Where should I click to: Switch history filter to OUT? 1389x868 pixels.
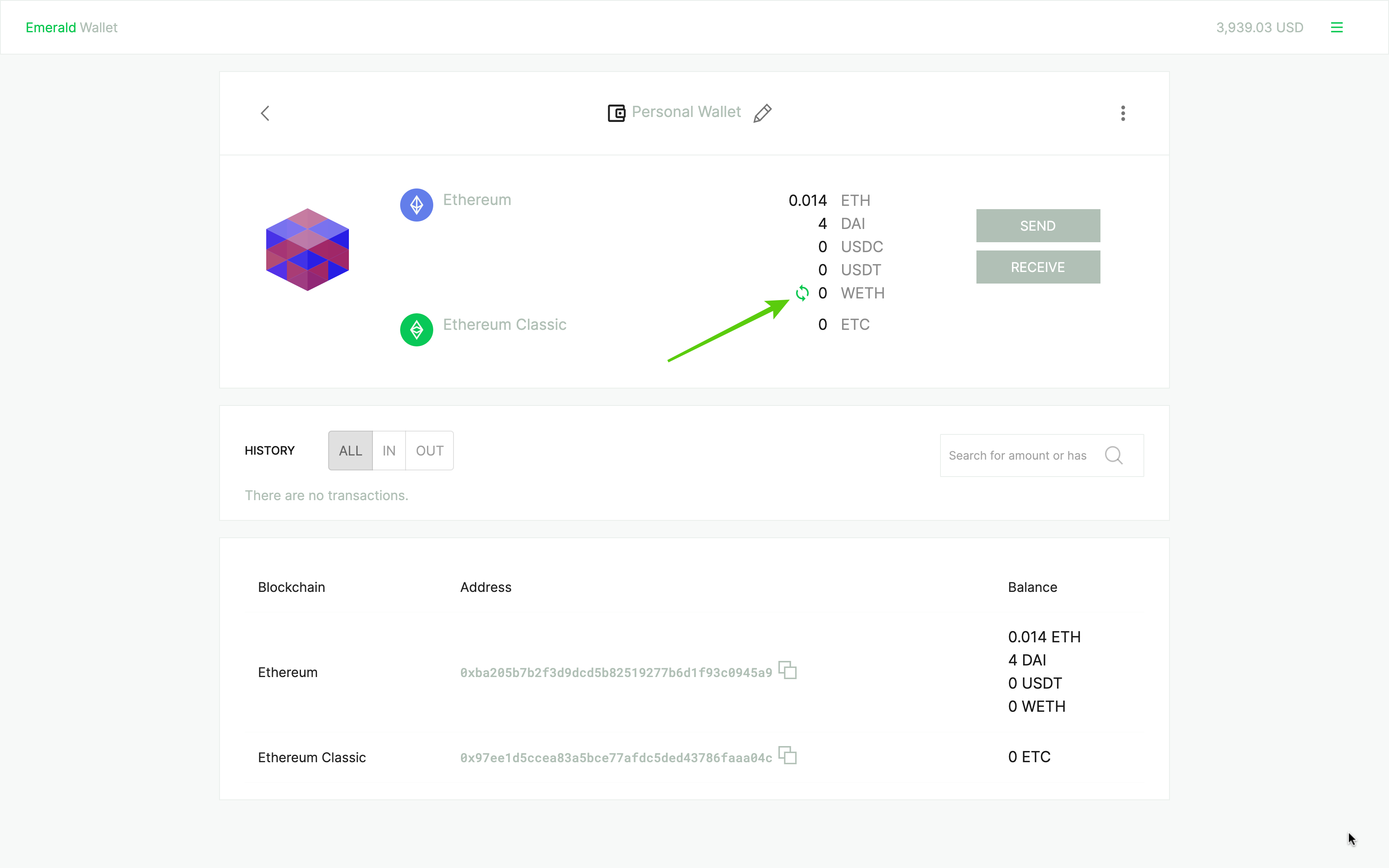(430, 451)
